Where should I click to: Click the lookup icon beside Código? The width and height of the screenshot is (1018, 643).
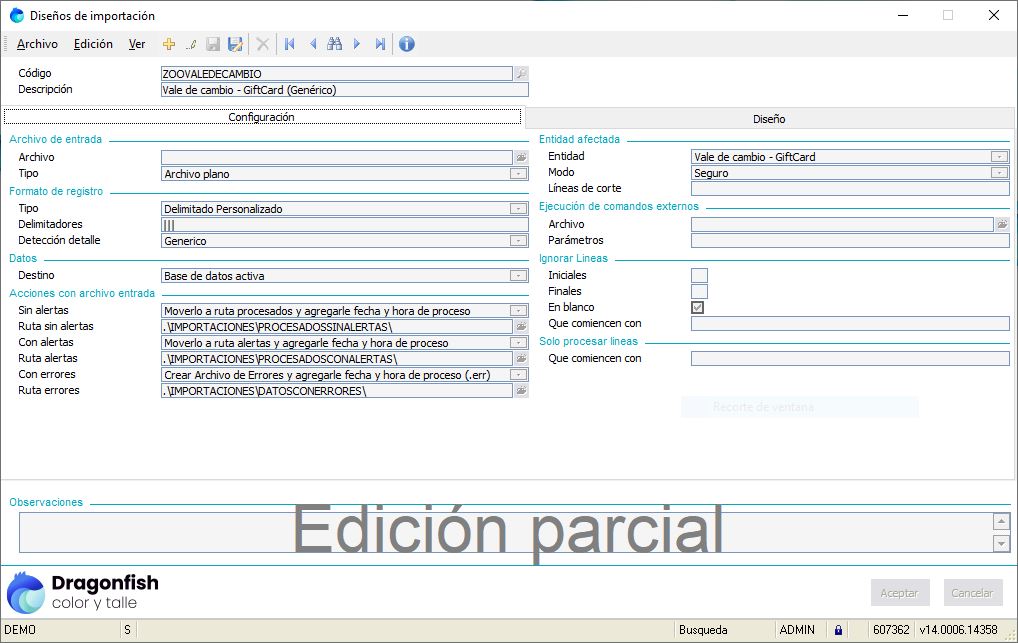(x=521, y=73)
